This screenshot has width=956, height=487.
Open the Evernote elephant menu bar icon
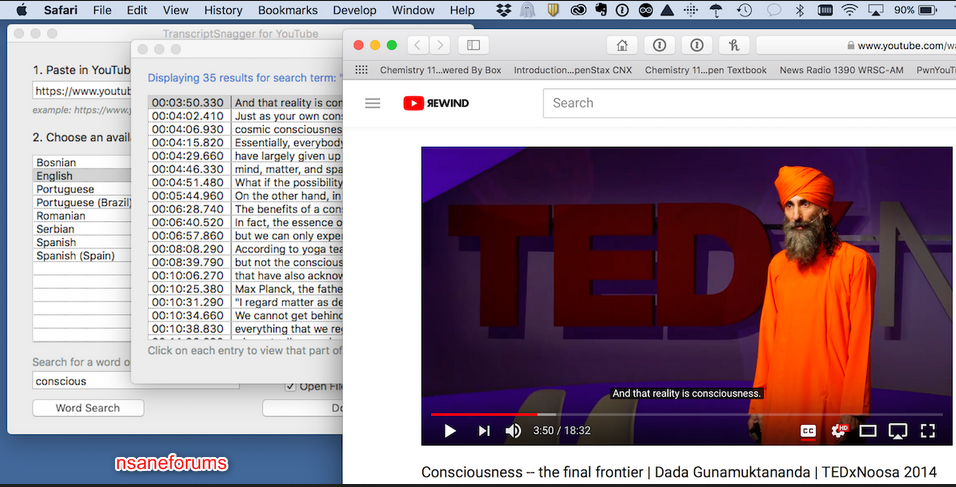(x=601, y=10)
